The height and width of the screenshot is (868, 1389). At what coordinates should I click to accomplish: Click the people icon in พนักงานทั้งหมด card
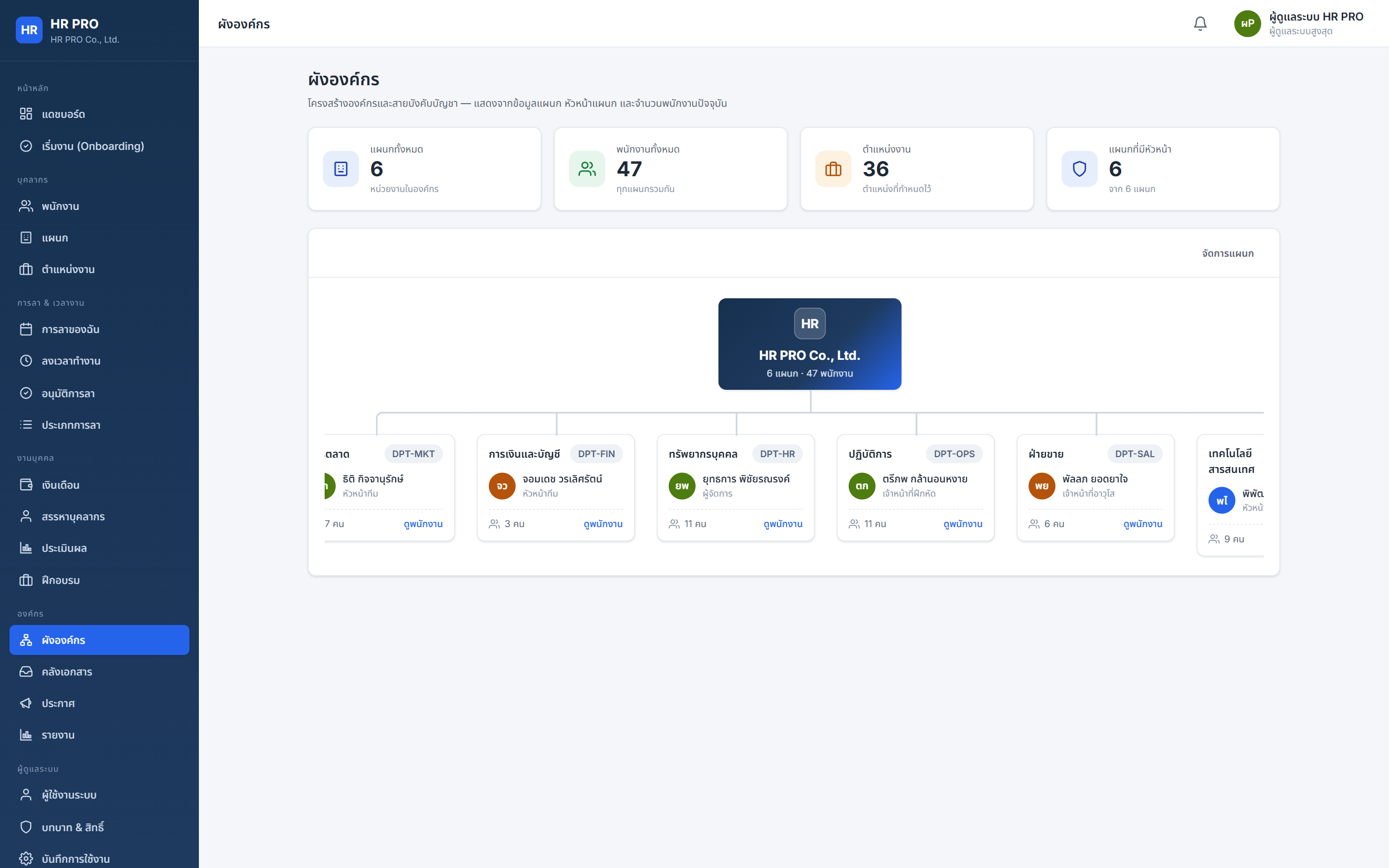coord(587,169)
